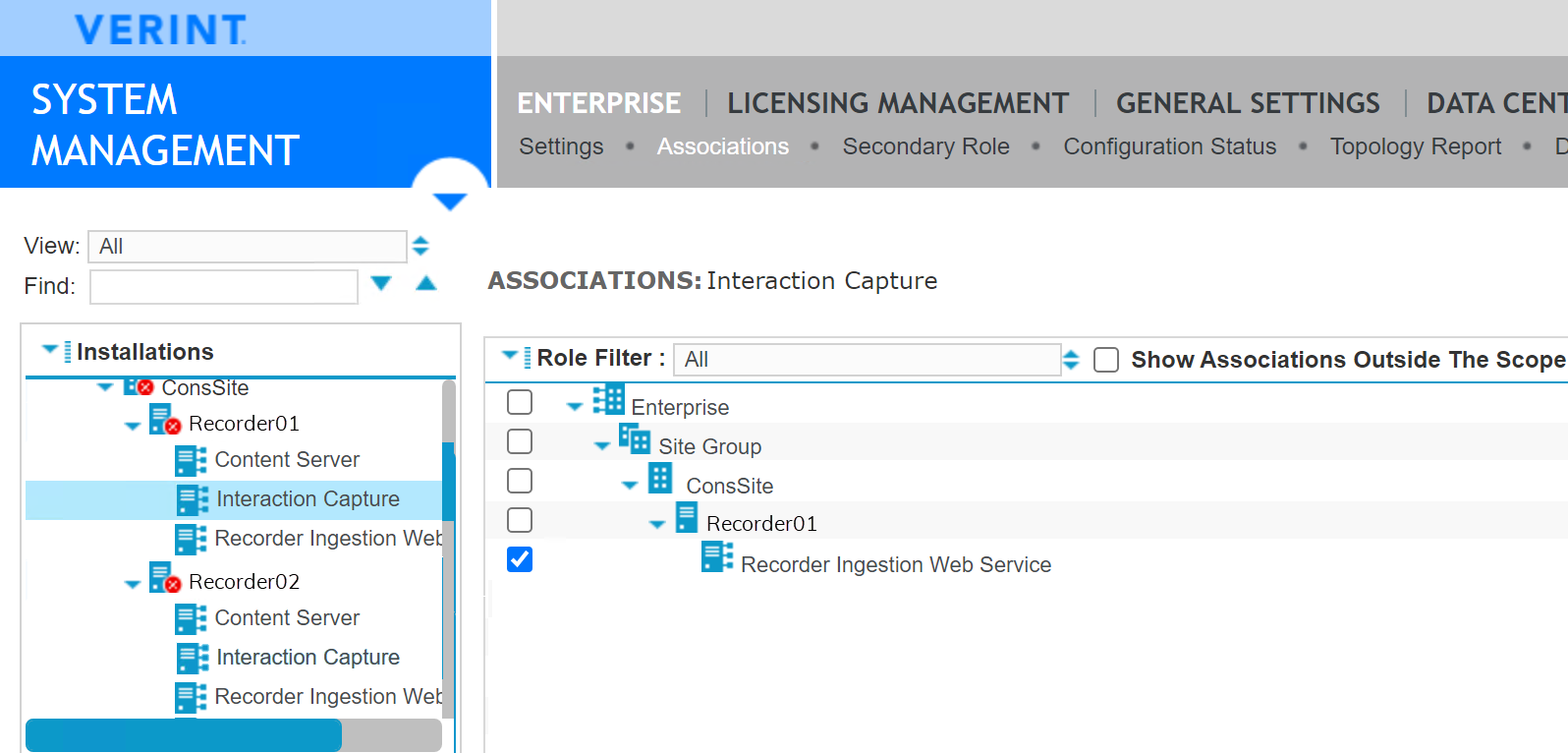Screen dimensions: 1568x753
Task: Click the Verint logo
Action: coord(161,29)
